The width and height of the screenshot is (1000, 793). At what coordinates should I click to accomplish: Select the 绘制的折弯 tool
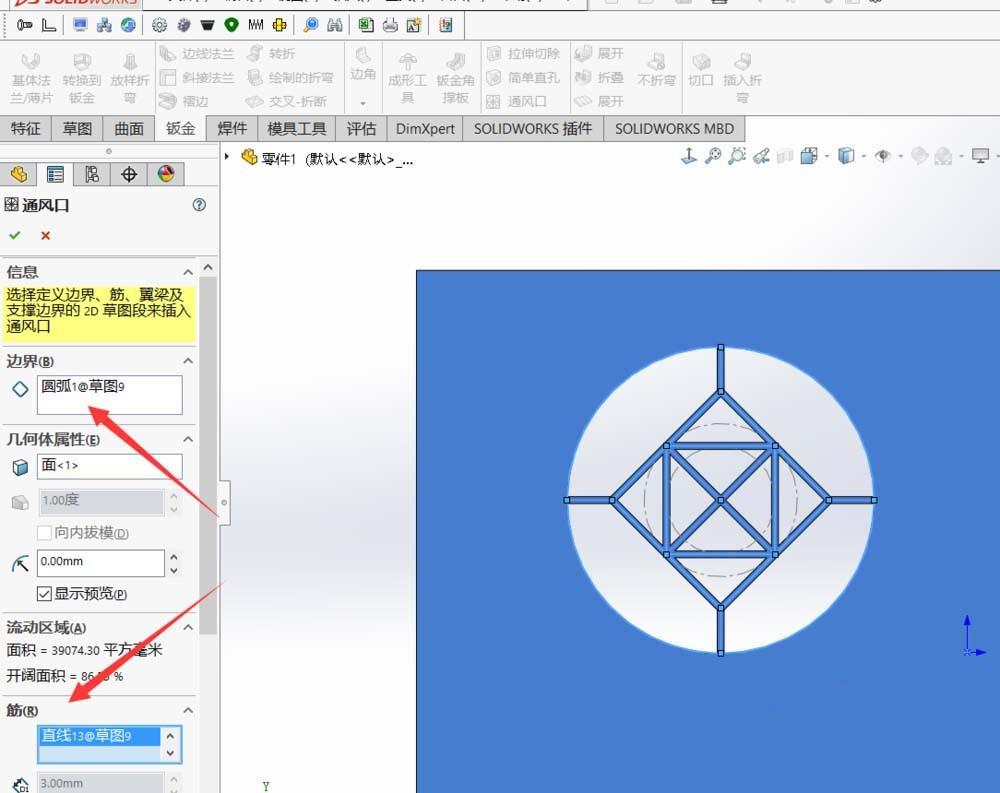(x=293, y=78)
